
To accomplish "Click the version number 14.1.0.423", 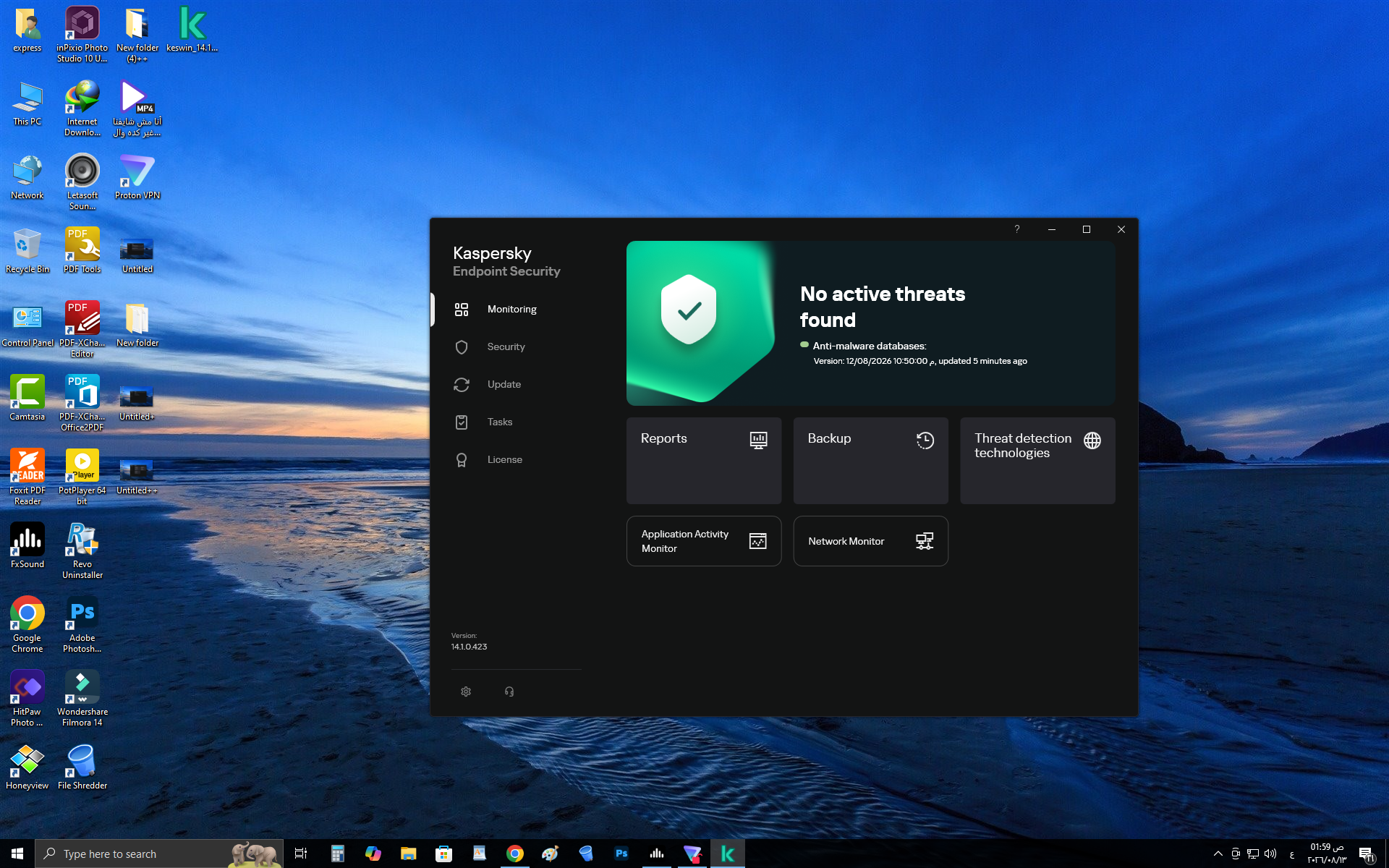I will tap(469, 647).
